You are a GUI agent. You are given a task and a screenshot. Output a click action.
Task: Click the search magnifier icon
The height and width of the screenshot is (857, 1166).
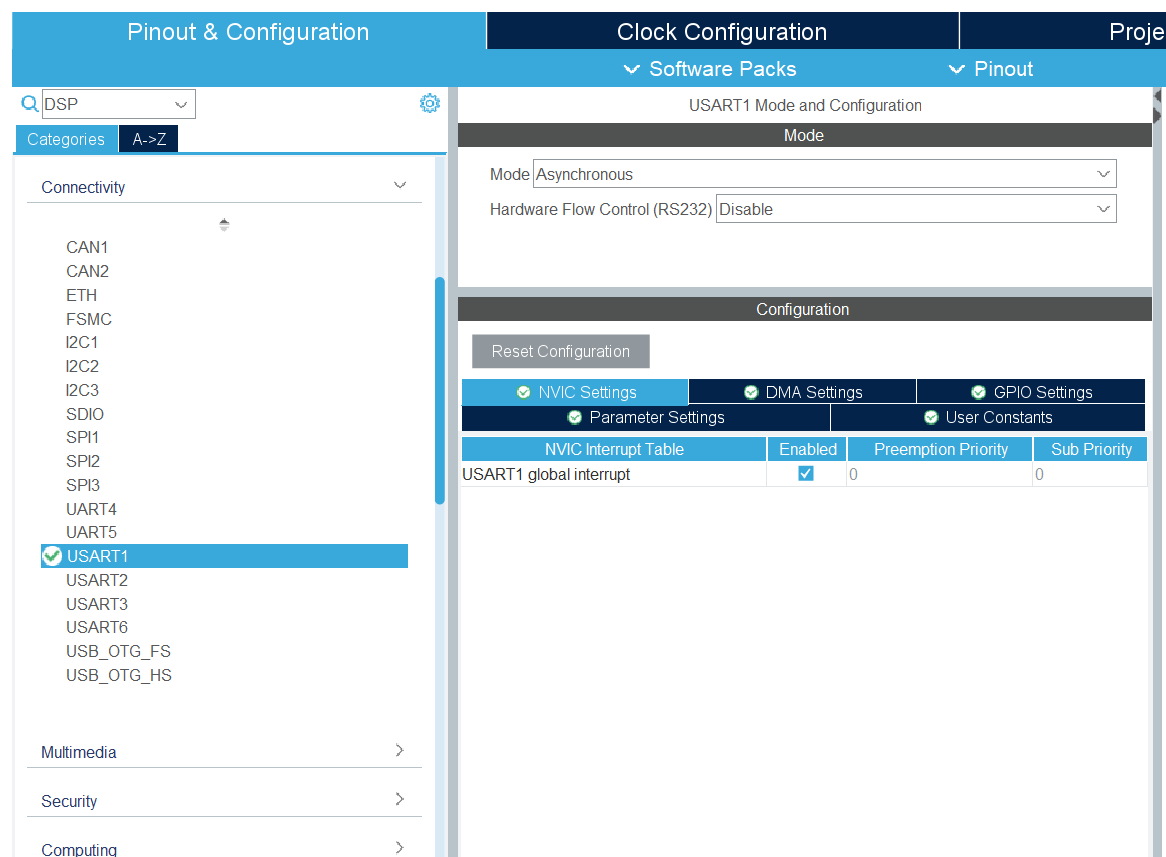tap(29, 104)
